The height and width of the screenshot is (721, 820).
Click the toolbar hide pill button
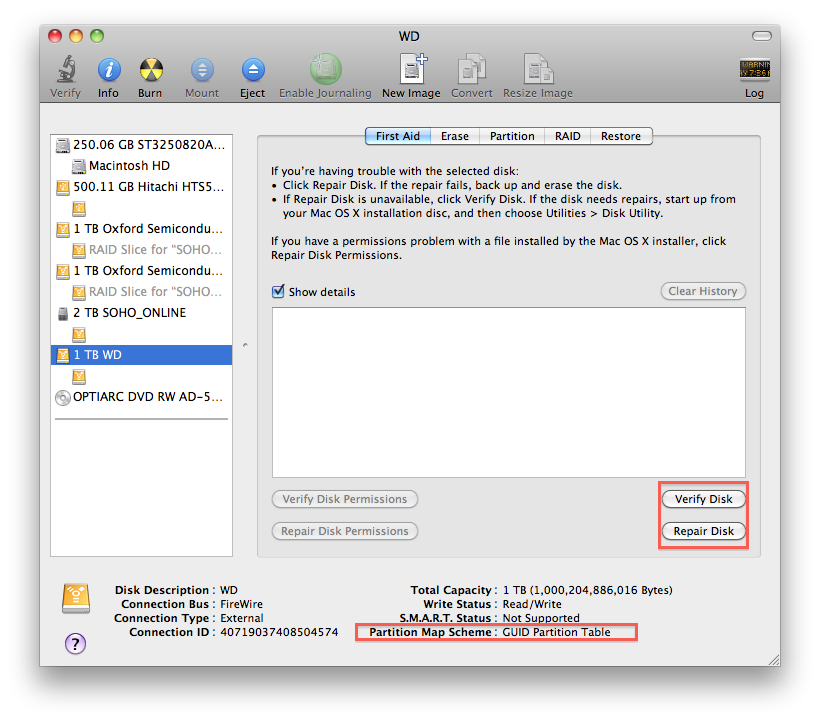pos(761,36)
